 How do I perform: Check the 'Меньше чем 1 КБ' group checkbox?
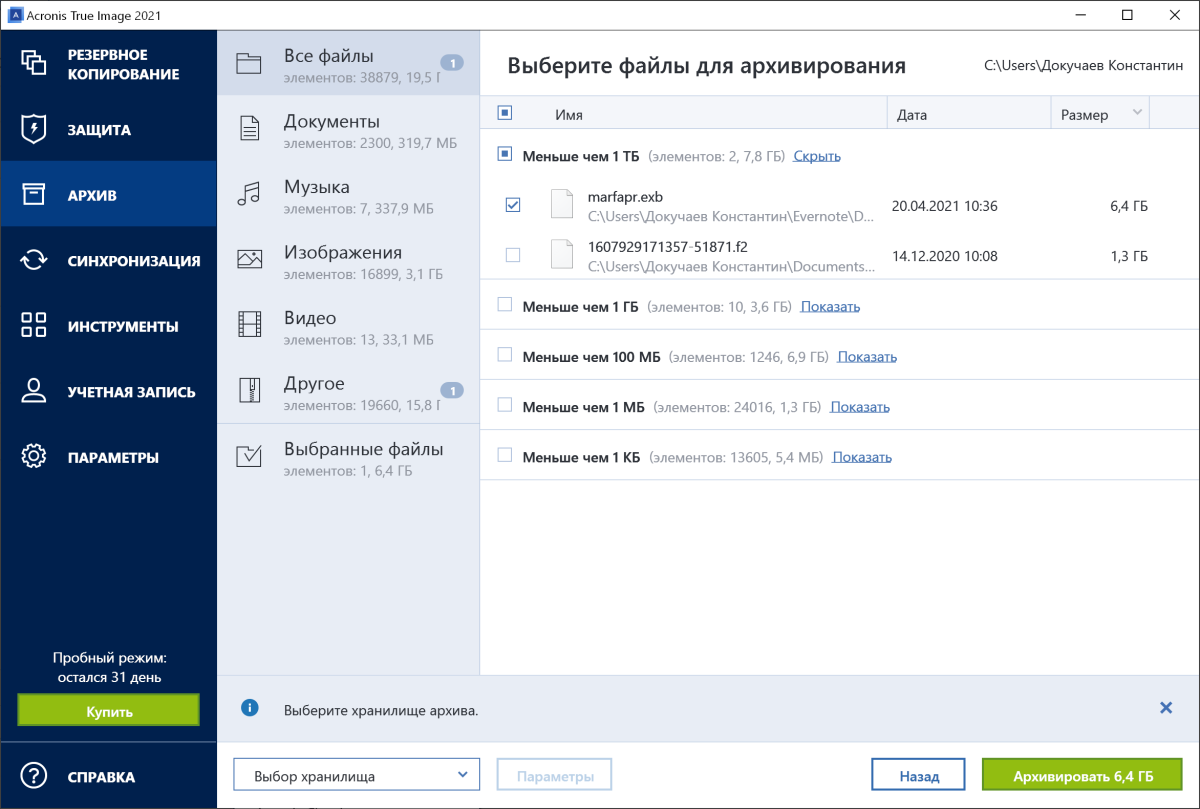pyautogui.click(x=504, y=454)
